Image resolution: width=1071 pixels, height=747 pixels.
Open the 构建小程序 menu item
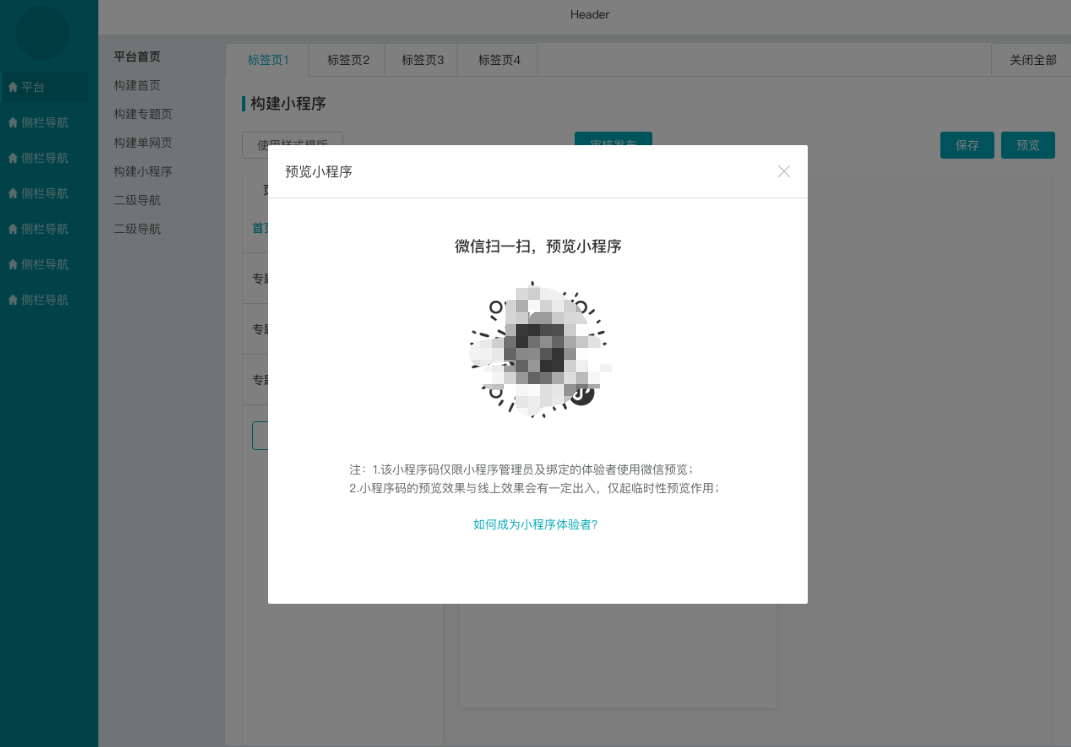point(143,171)
